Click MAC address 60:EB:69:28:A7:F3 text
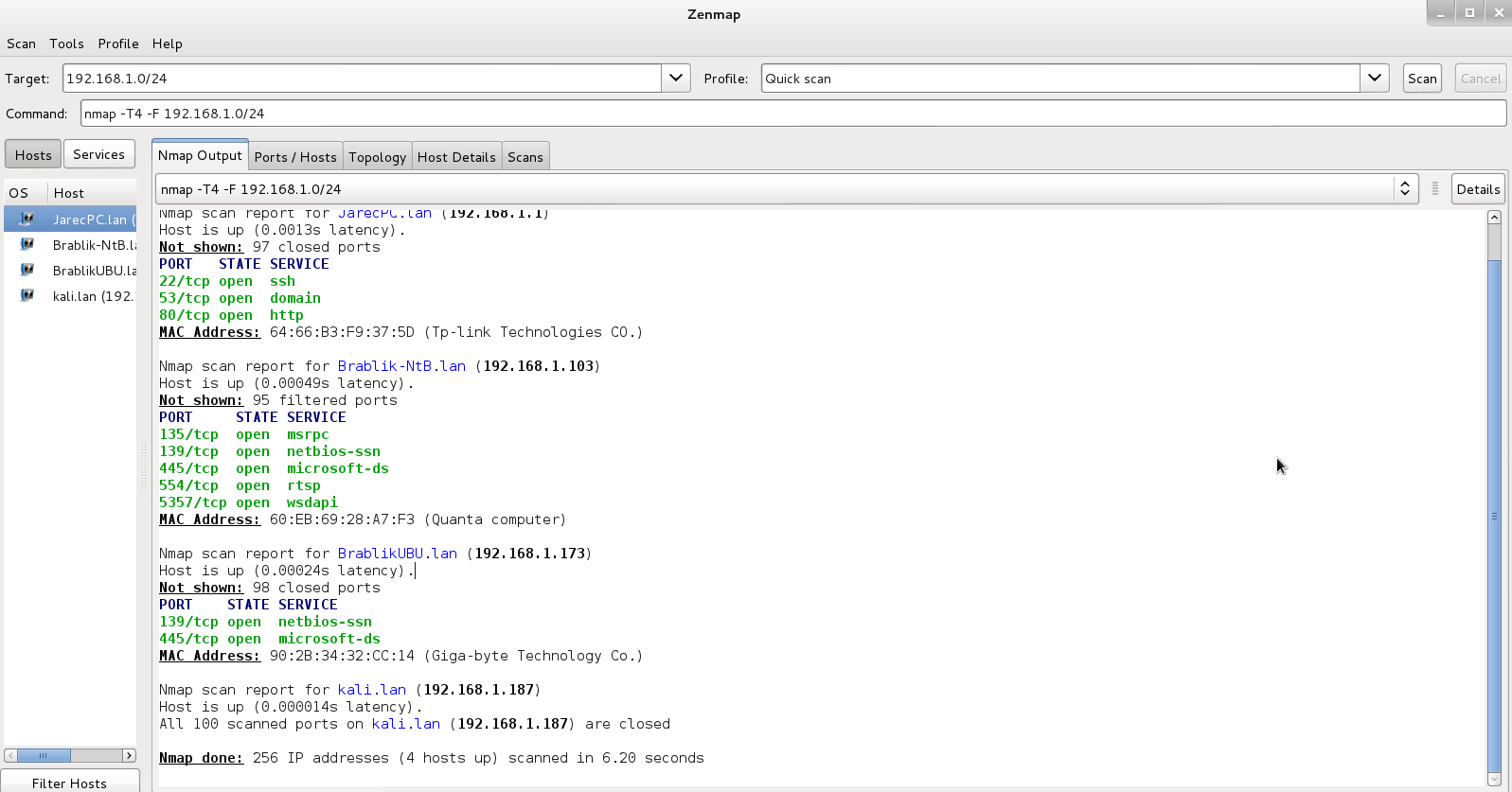 [342, 519]
